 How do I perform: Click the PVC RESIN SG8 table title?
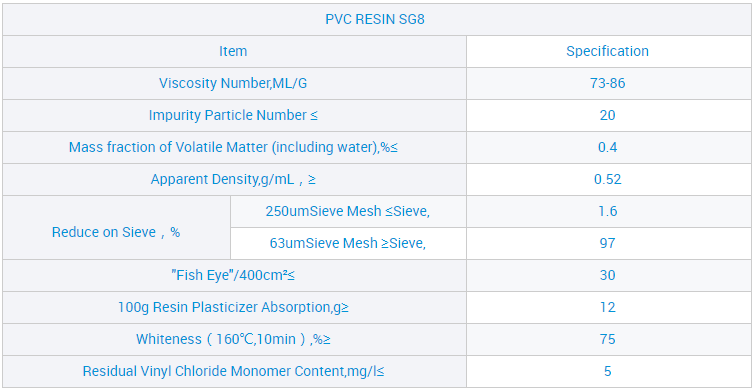tap(375, 20)
